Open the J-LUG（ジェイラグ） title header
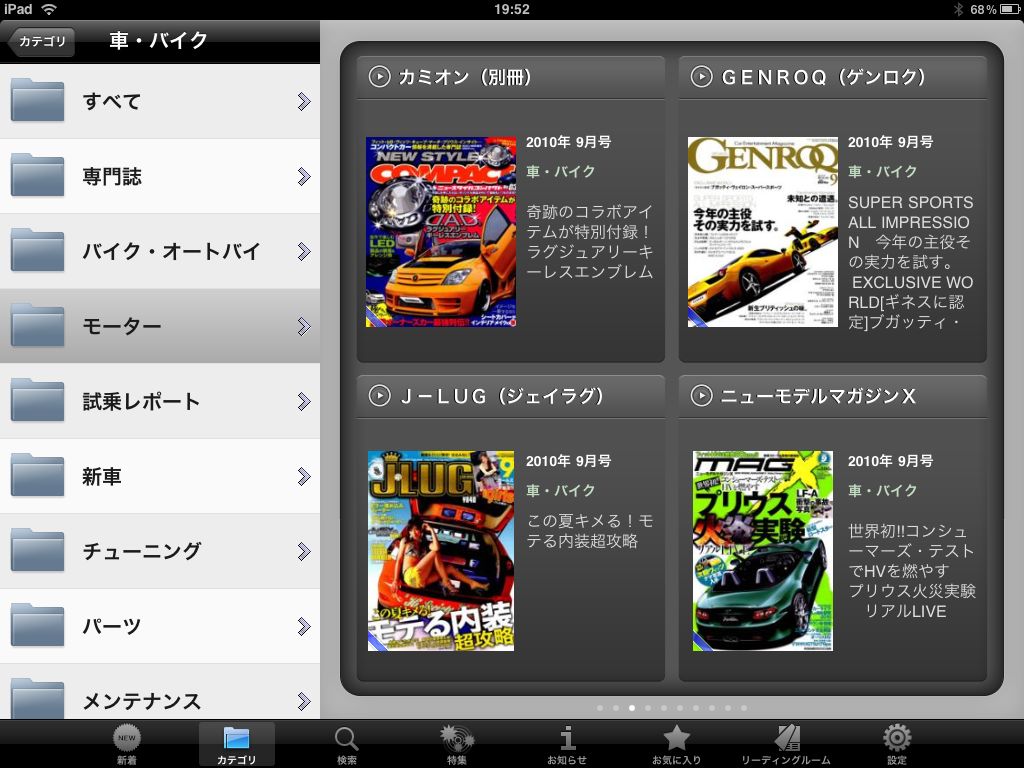The image size is (1024, 768). pyautogui.click(x=511, y=396)
